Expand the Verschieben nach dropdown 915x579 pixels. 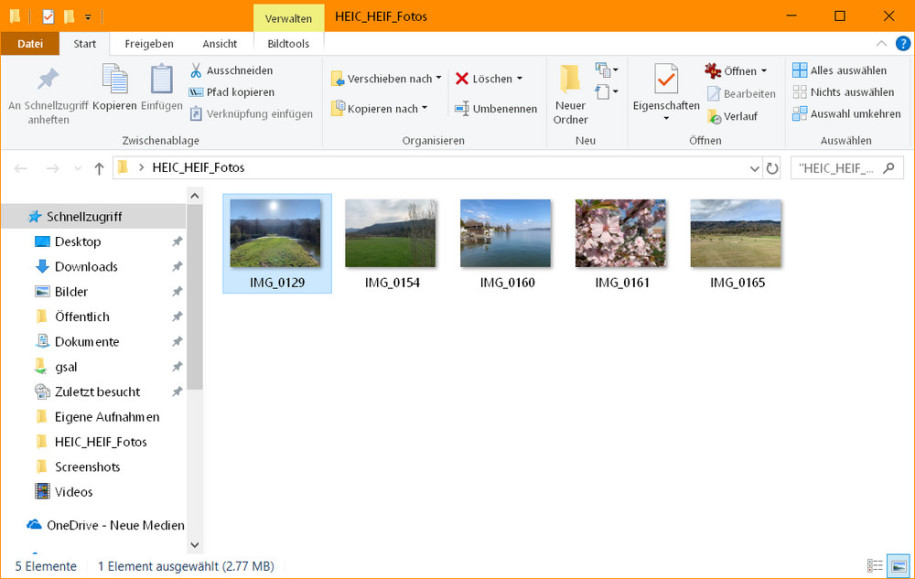439,79
